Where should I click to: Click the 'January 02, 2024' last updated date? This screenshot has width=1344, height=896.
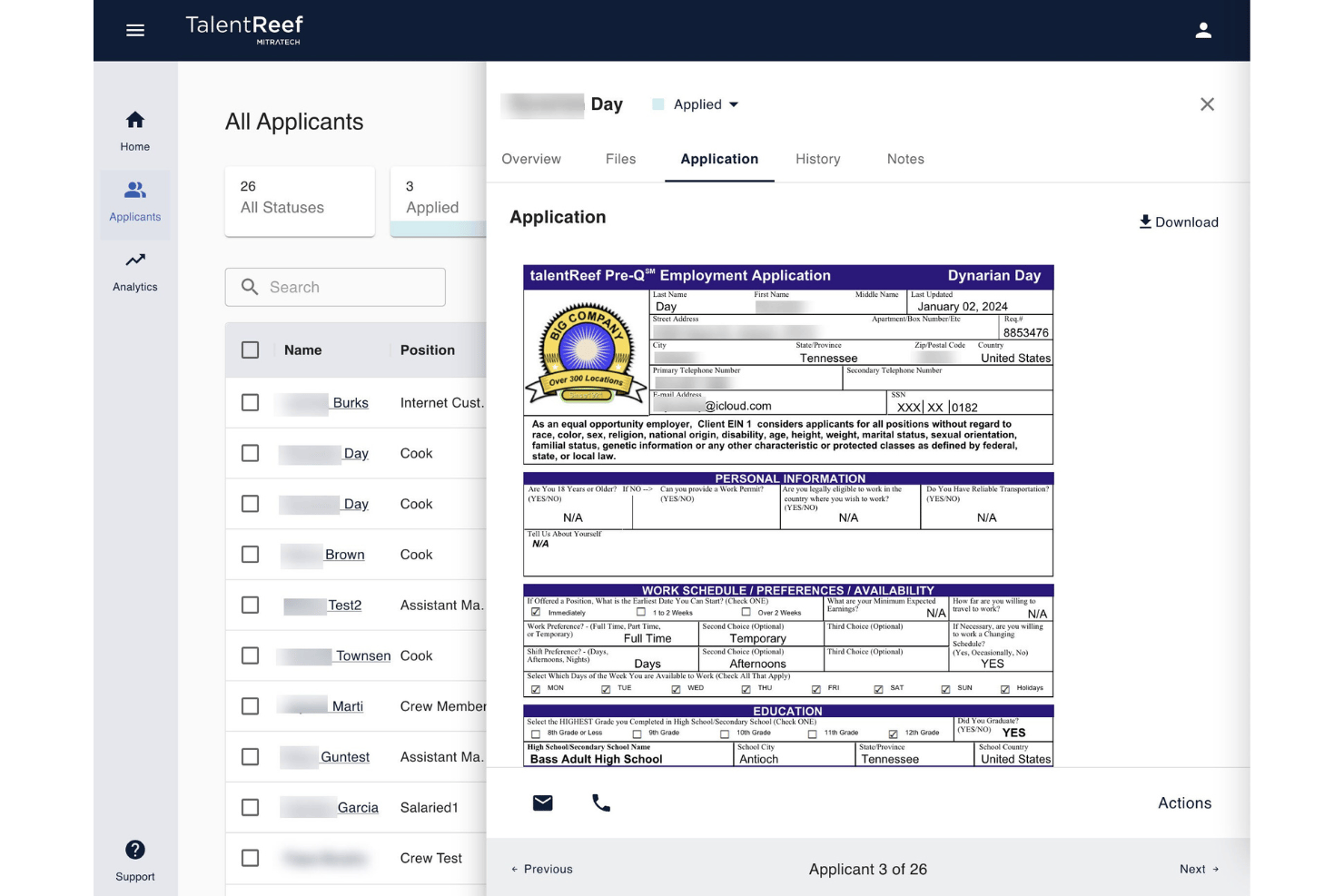click(x=963, y=306)
